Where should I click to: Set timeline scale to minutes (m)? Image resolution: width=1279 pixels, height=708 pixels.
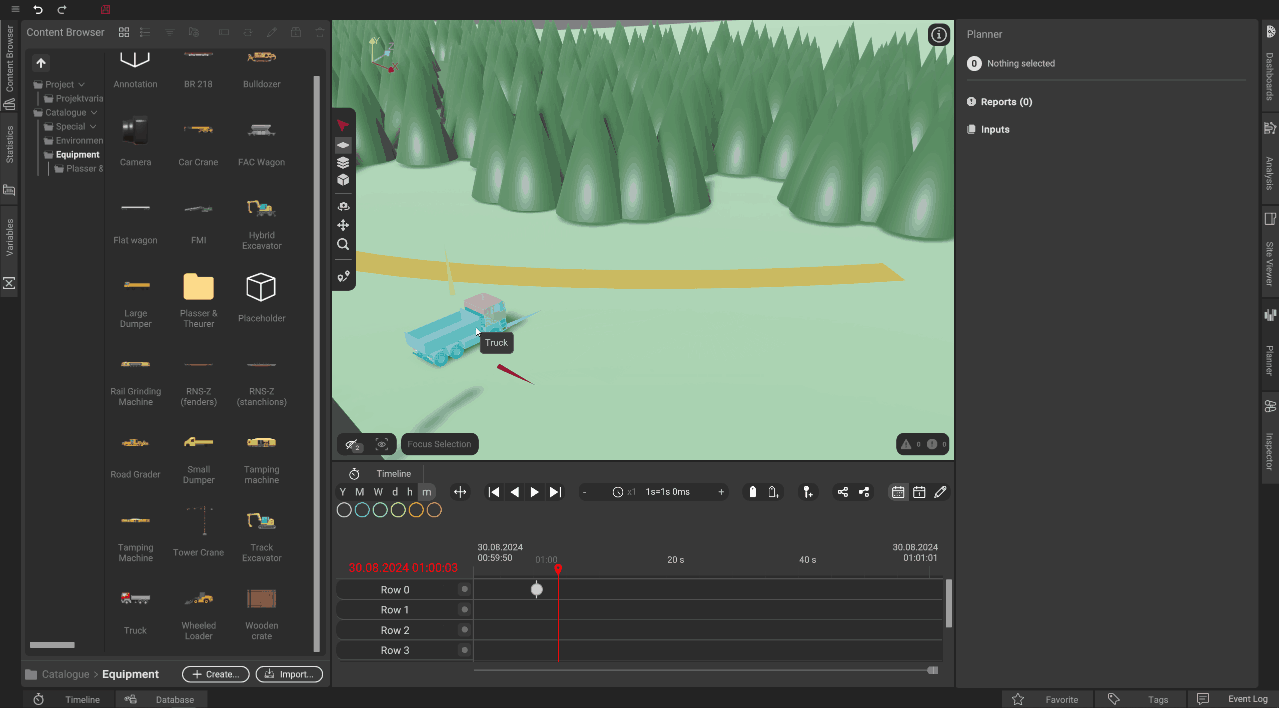pos(426,492)
